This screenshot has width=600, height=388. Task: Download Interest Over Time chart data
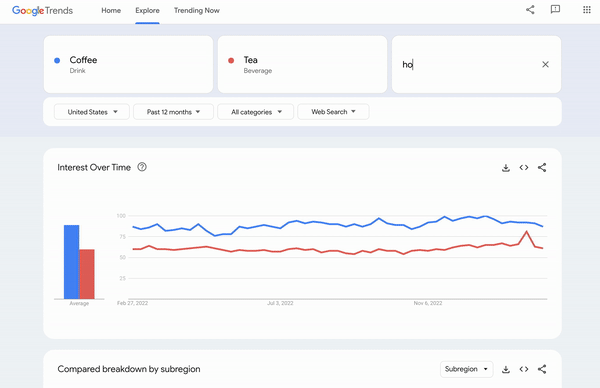click(x=506, y=168)
